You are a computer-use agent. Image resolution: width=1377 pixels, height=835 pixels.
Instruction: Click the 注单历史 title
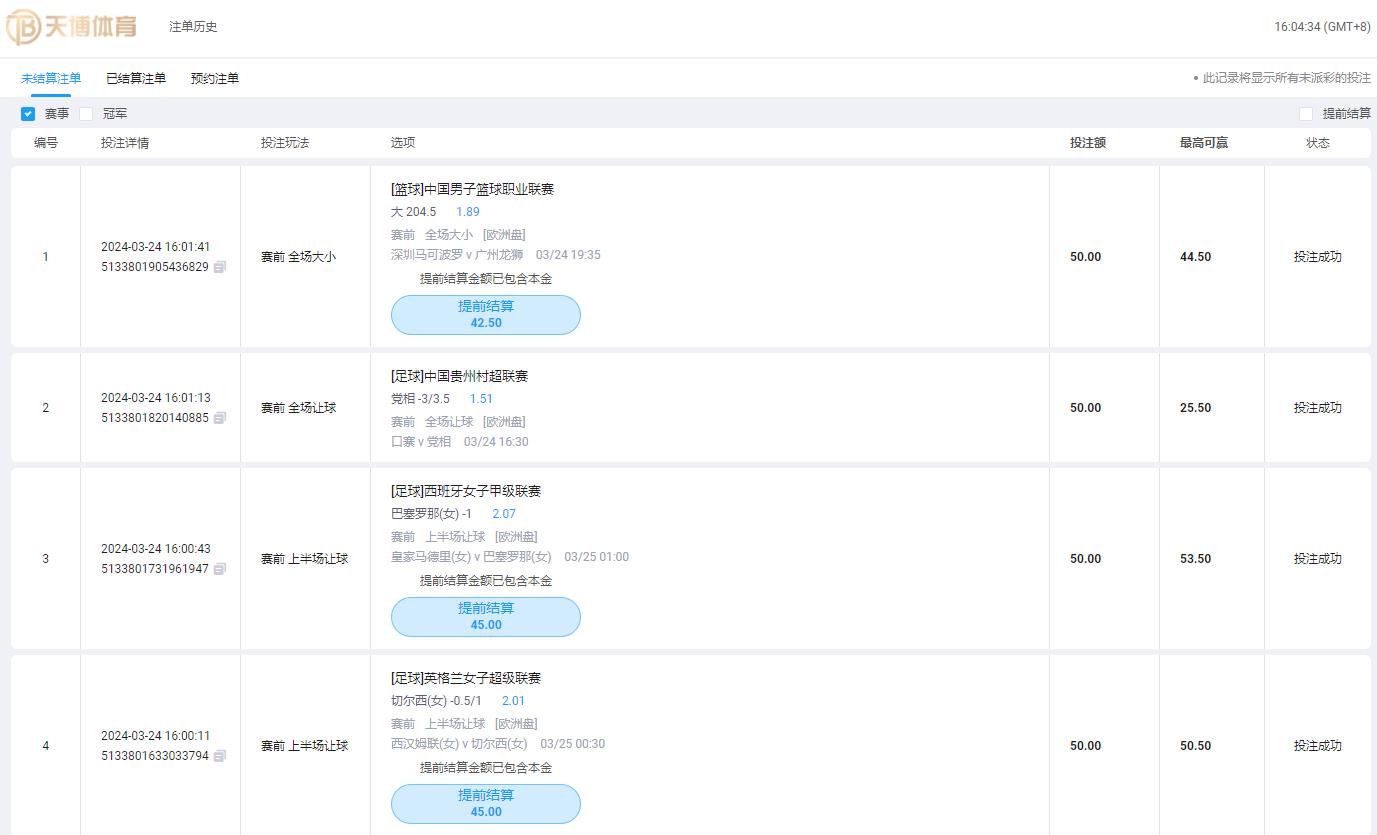[x=193, y=27]
